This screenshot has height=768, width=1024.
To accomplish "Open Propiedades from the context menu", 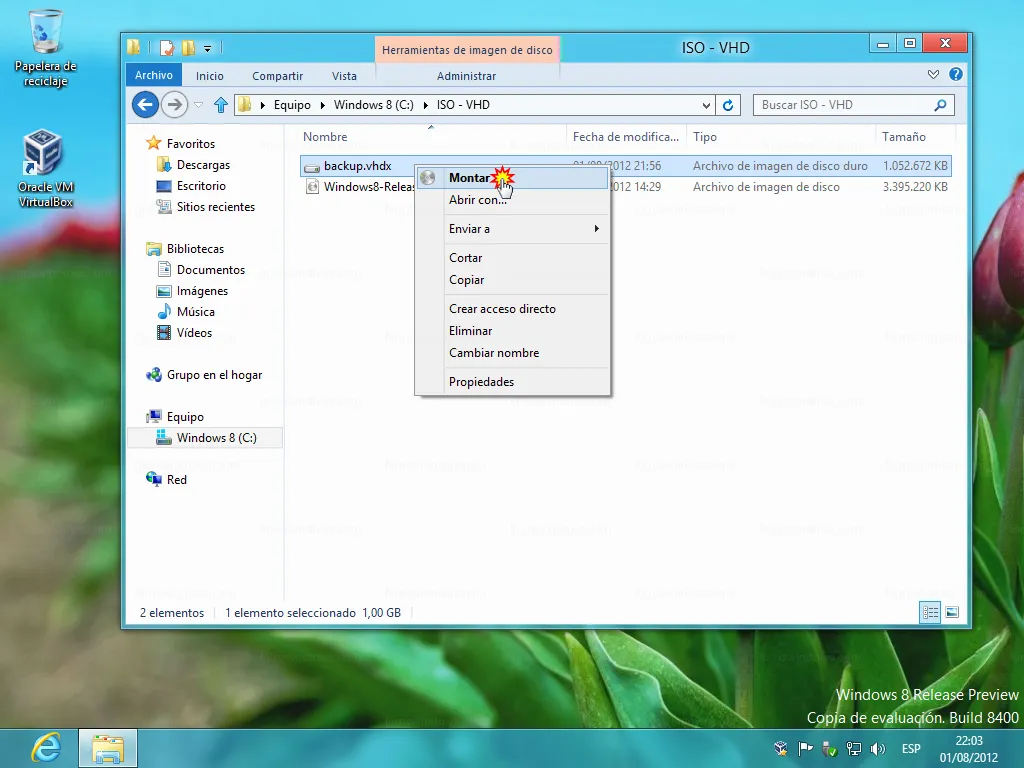I will [x=513, y=381].
